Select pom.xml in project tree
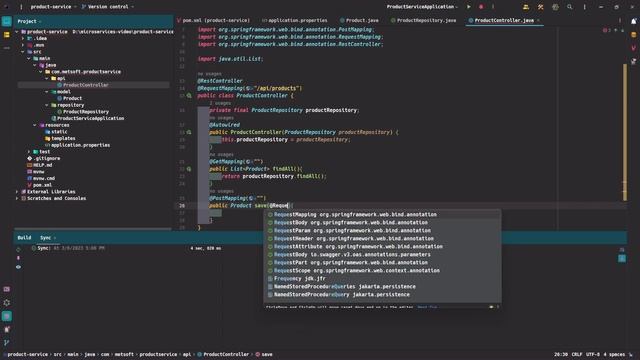Viewport: 640px width, 360px height. tap(42, 185)
